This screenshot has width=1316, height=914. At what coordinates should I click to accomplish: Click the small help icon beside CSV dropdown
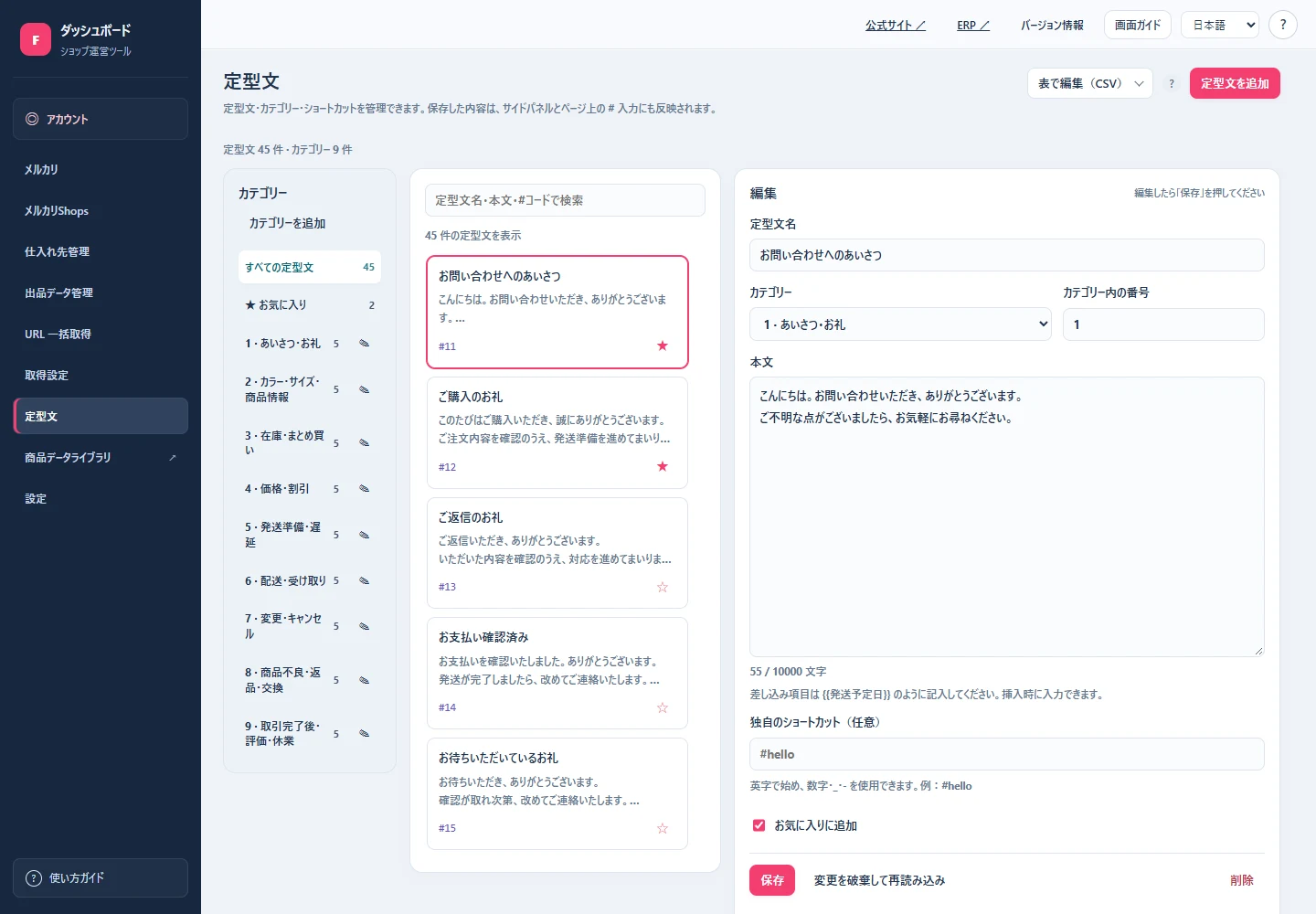1172,84
